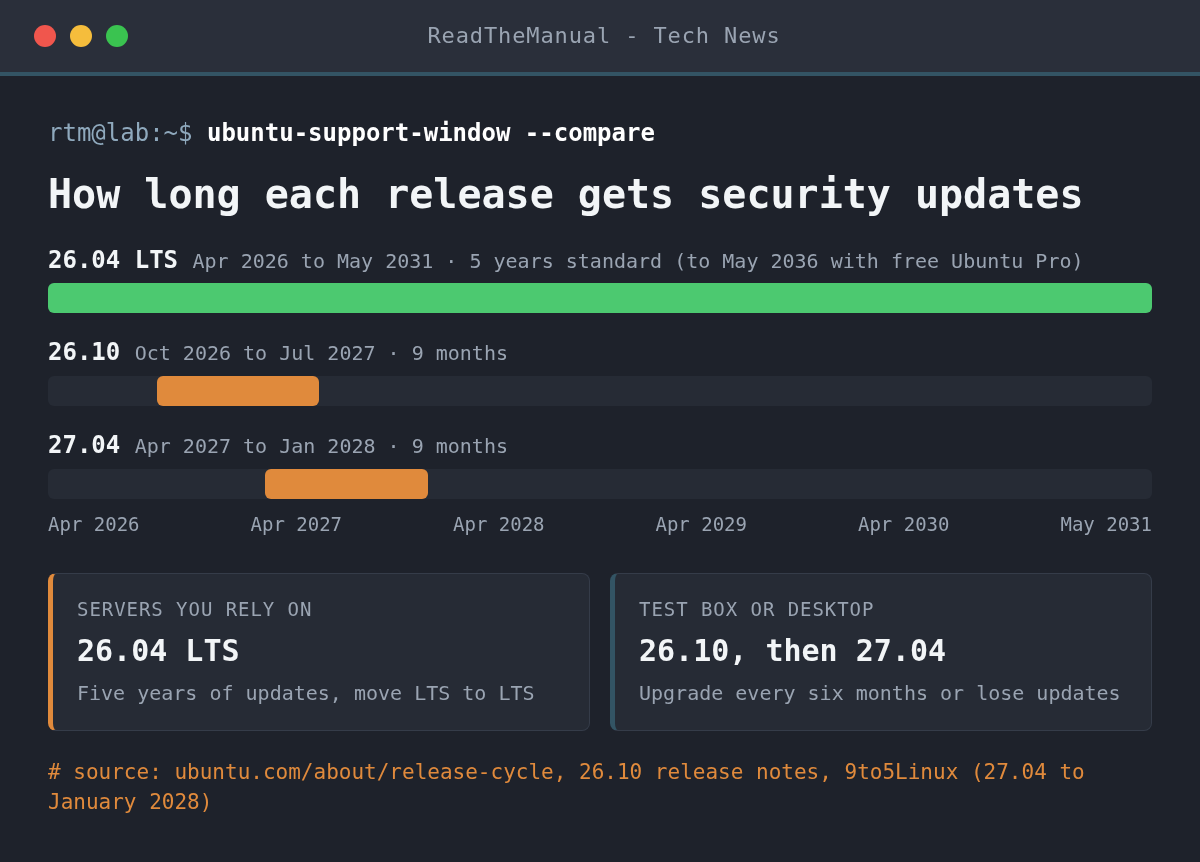
Task: Click the 'Apr 2029' axis label
Action: pos(701,524)
